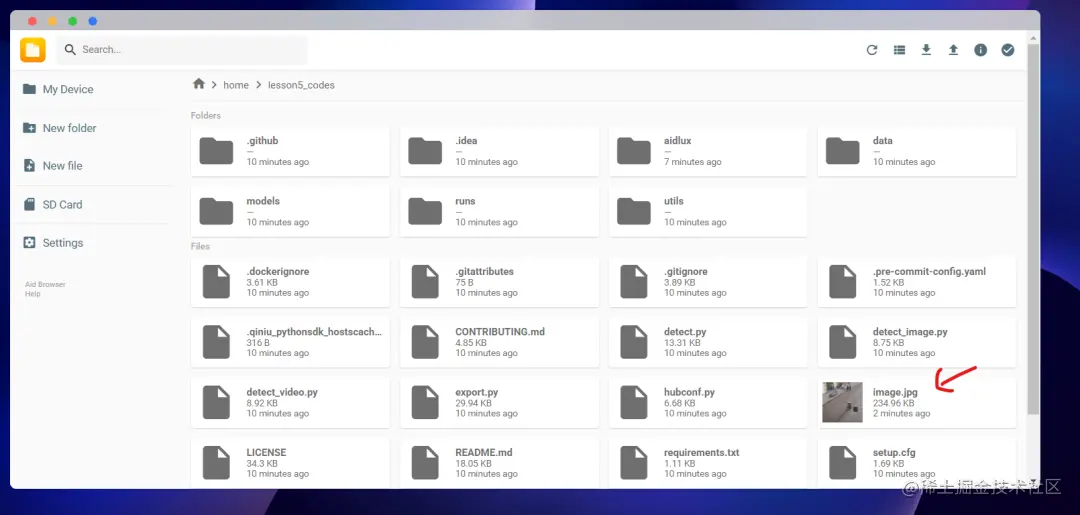Open the aidlux folder
This screenshot has width=1080, height=515.
pyautogui.click(x=708, y=151)
